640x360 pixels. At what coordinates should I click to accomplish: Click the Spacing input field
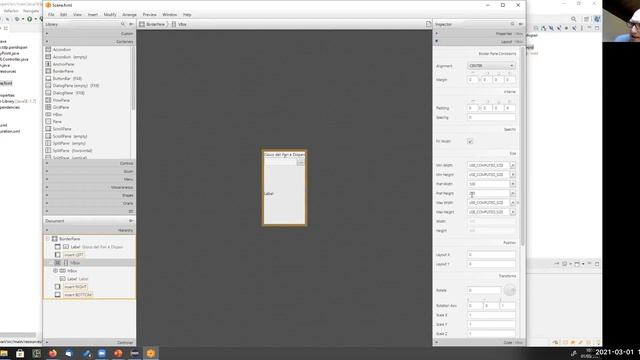click(491, 118)
